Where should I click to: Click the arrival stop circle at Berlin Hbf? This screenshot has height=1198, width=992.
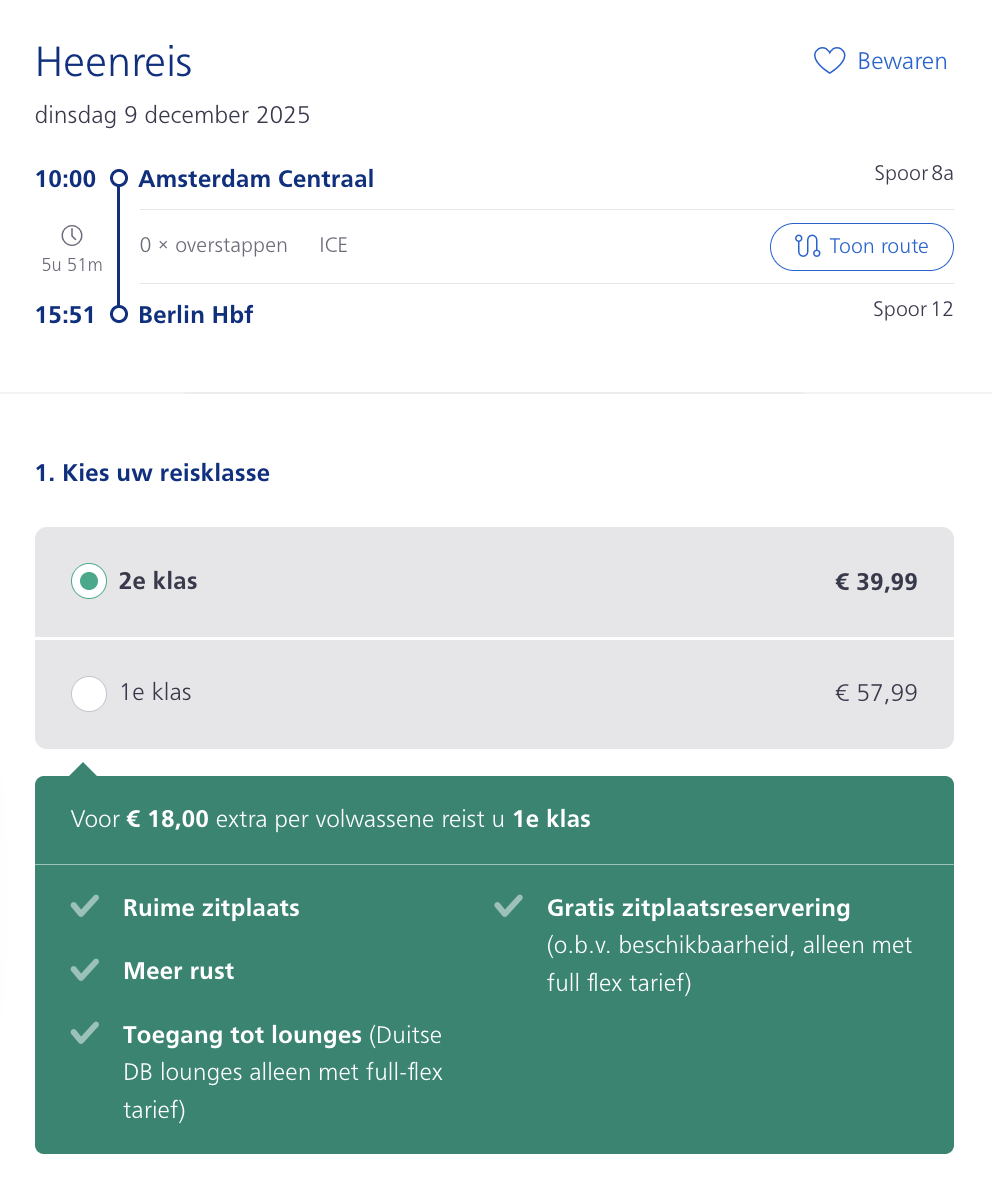click(119, 315)
